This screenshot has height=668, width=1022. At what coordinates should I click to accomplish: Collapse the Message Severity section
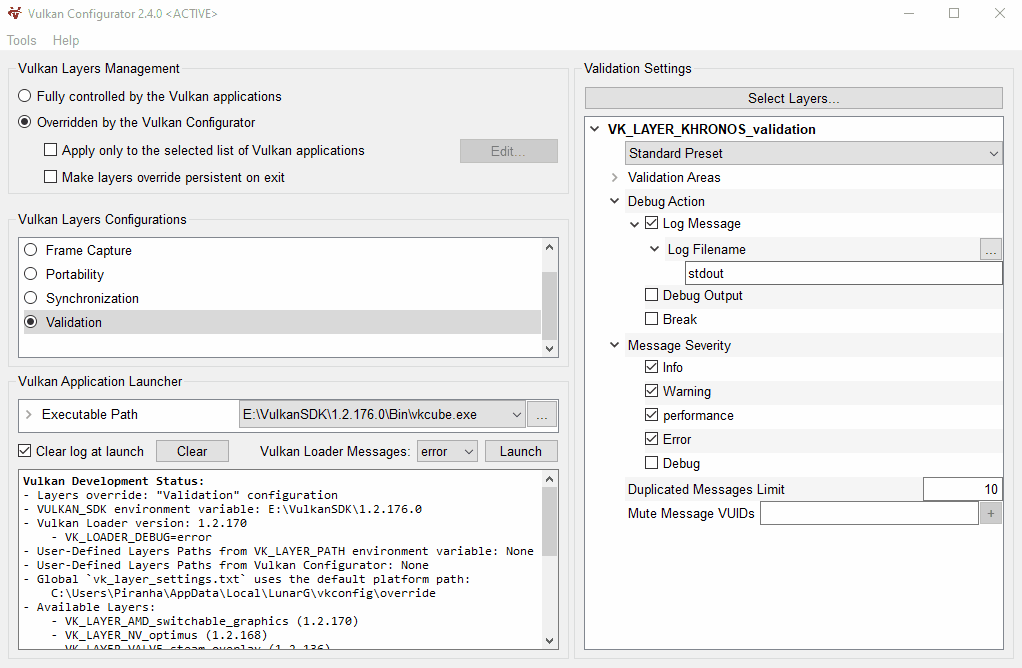coord(615,345)
